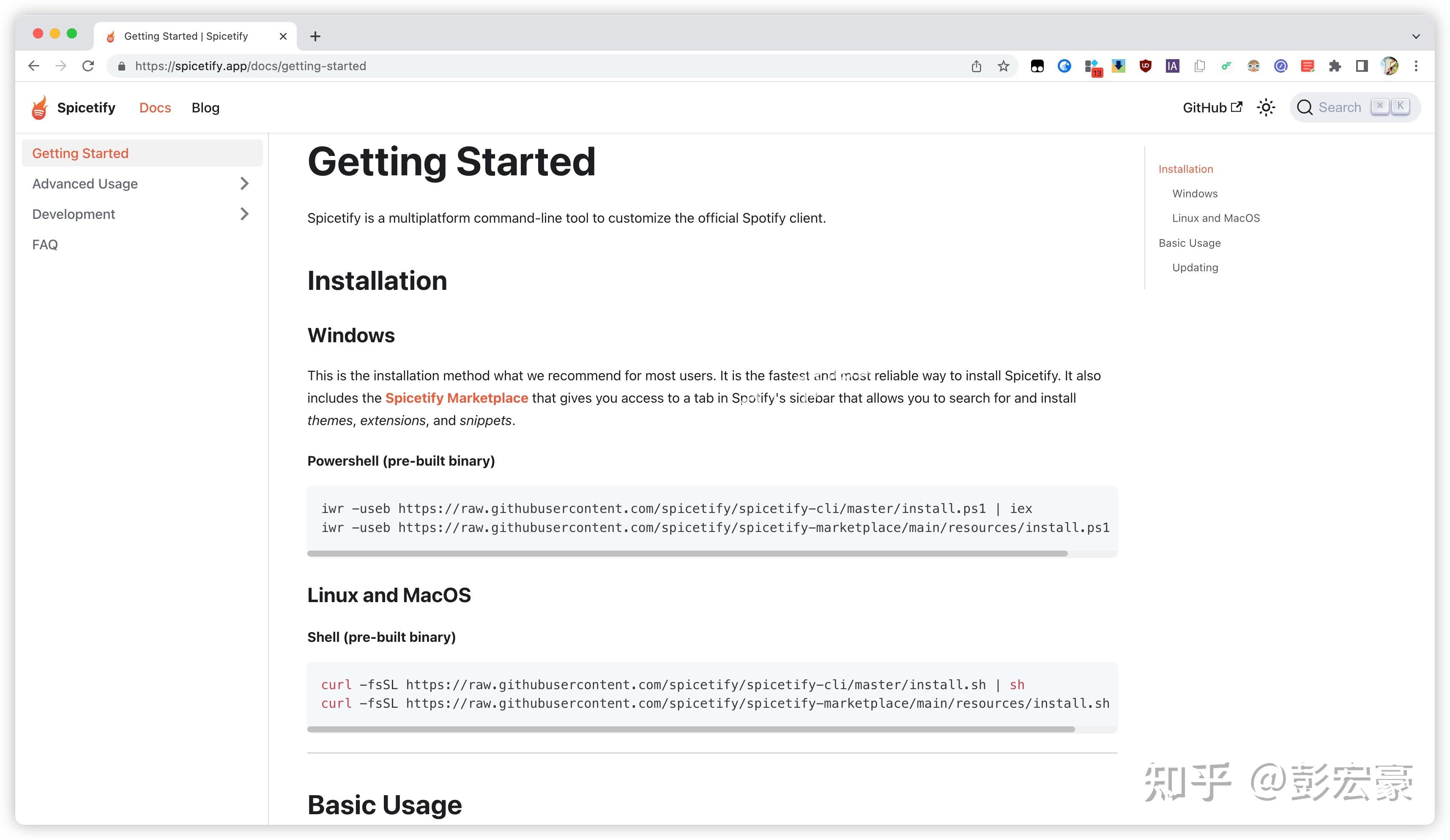Image resolution: width=1450 pixels, height=840 pixels.
Task: Reload the Spicetify docs page
Action: coord(88,66)
